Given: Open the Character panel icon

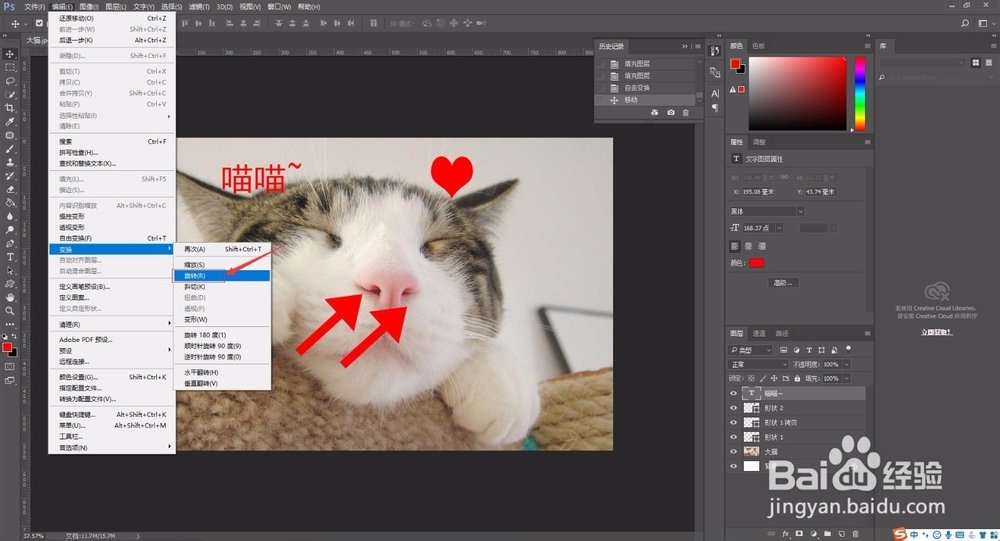Looking at the screenshot, I should 715,93.
